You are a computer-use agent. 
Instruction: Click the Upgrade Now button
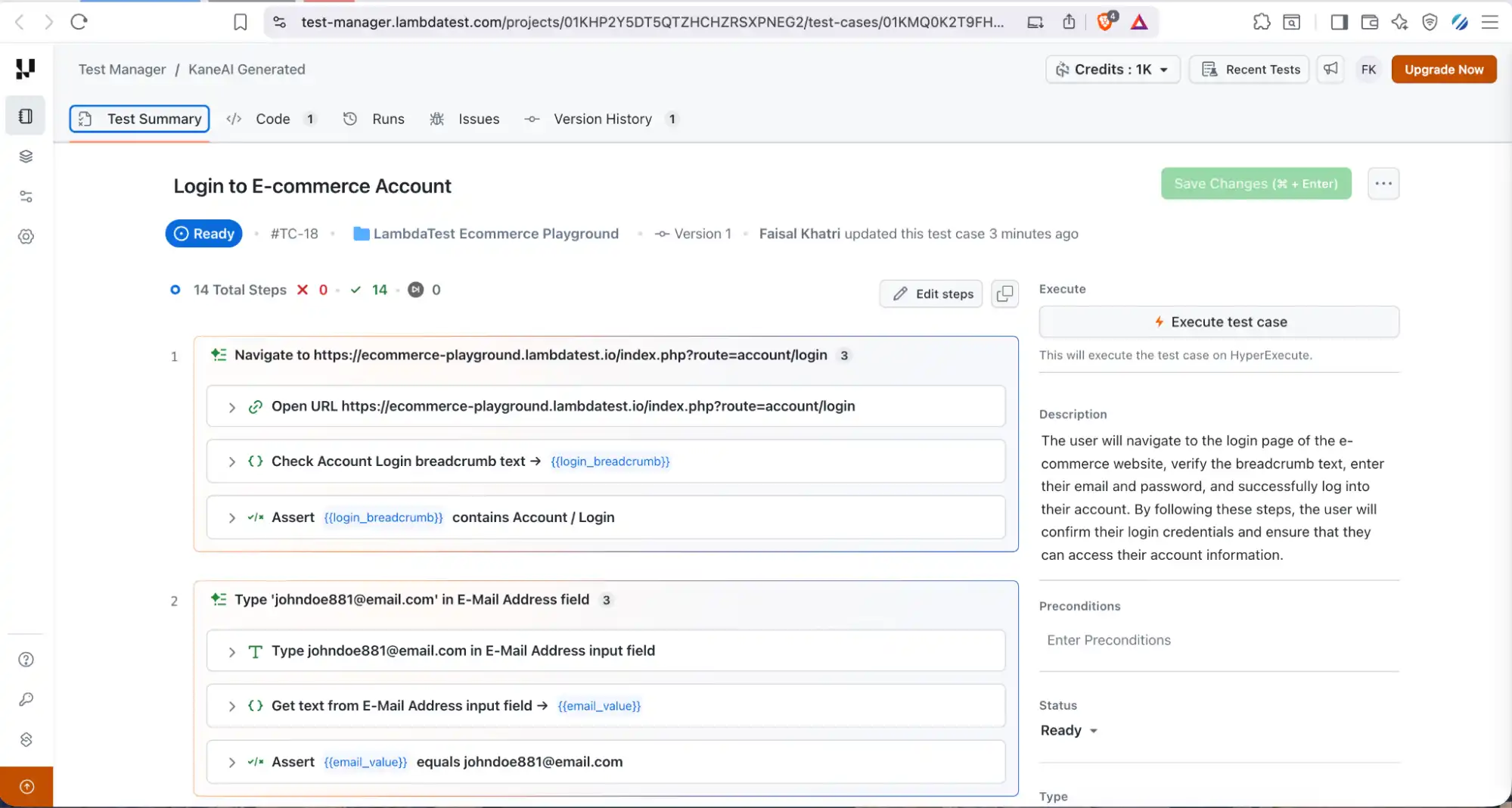(x=1444, y=69)
